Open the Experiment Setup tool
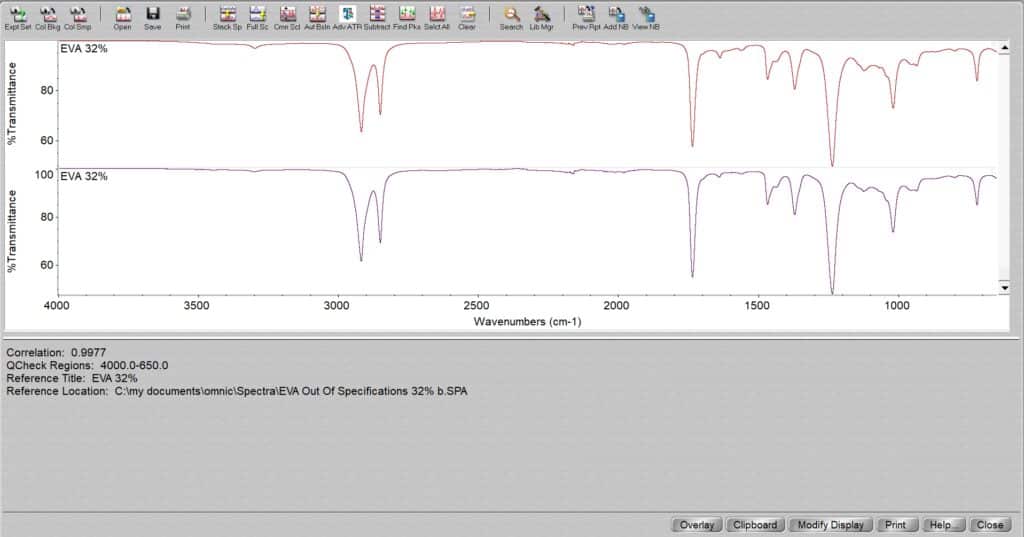The height and width of the screenshot is (537, 1024). click(x=18, y=16)
